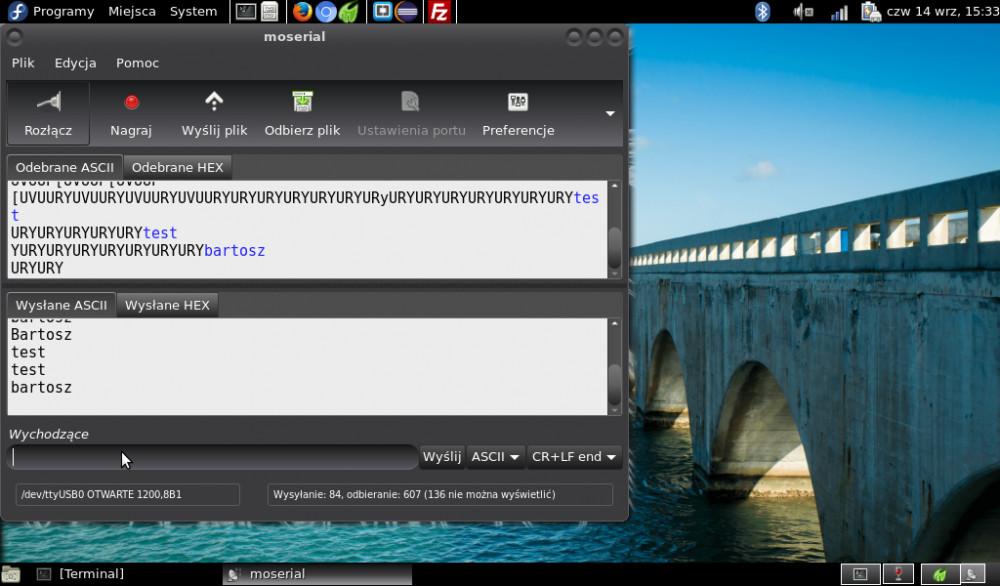Click the Bluetooth tray icon
1000x586 pixels.
coord(762,11)
